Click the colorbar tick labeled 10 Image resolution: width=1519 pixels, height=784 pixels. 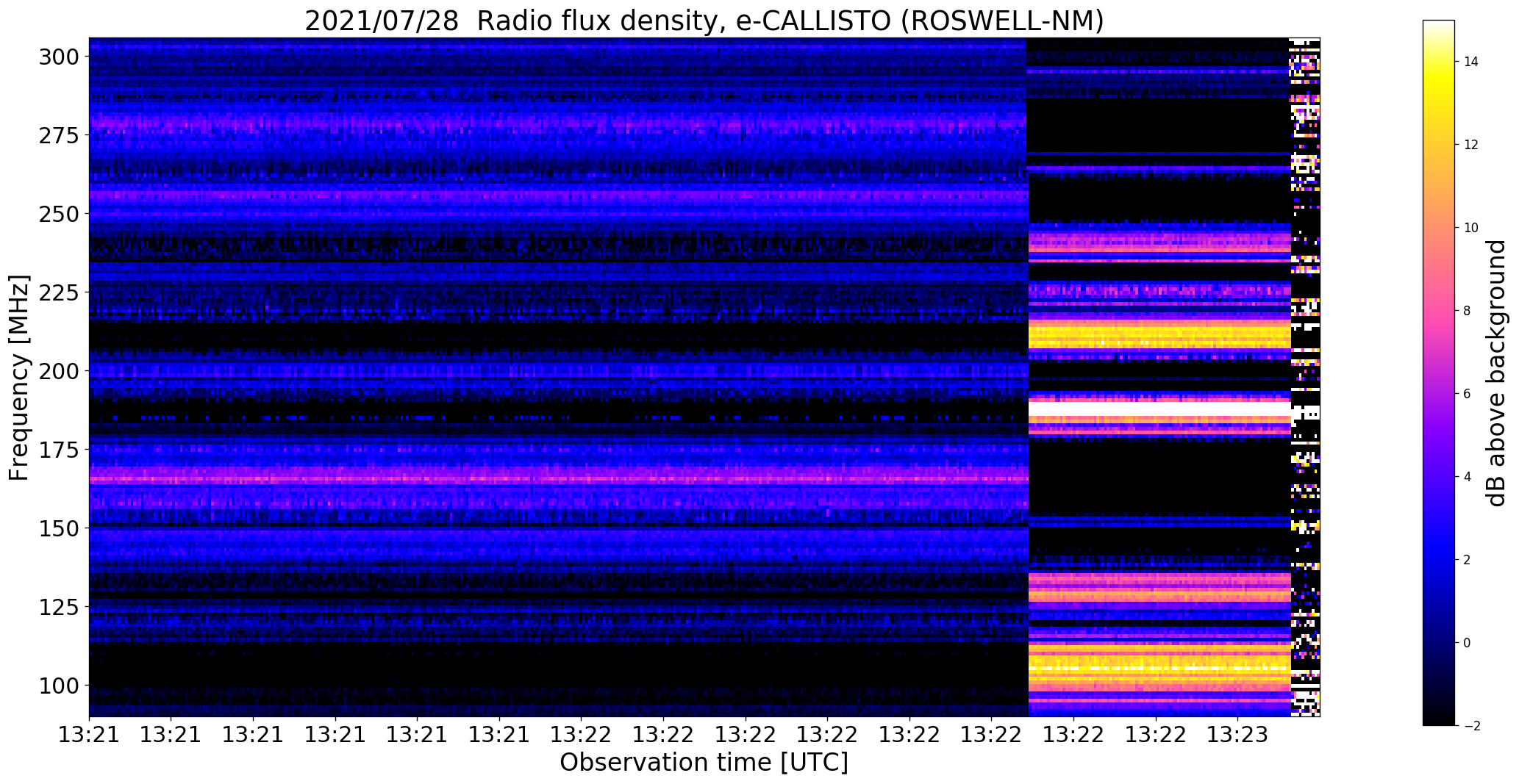[x=1471, y=228]
